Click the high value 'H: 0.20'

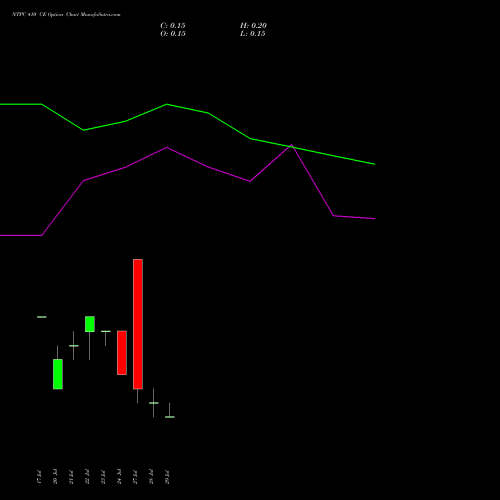[253, 26]
